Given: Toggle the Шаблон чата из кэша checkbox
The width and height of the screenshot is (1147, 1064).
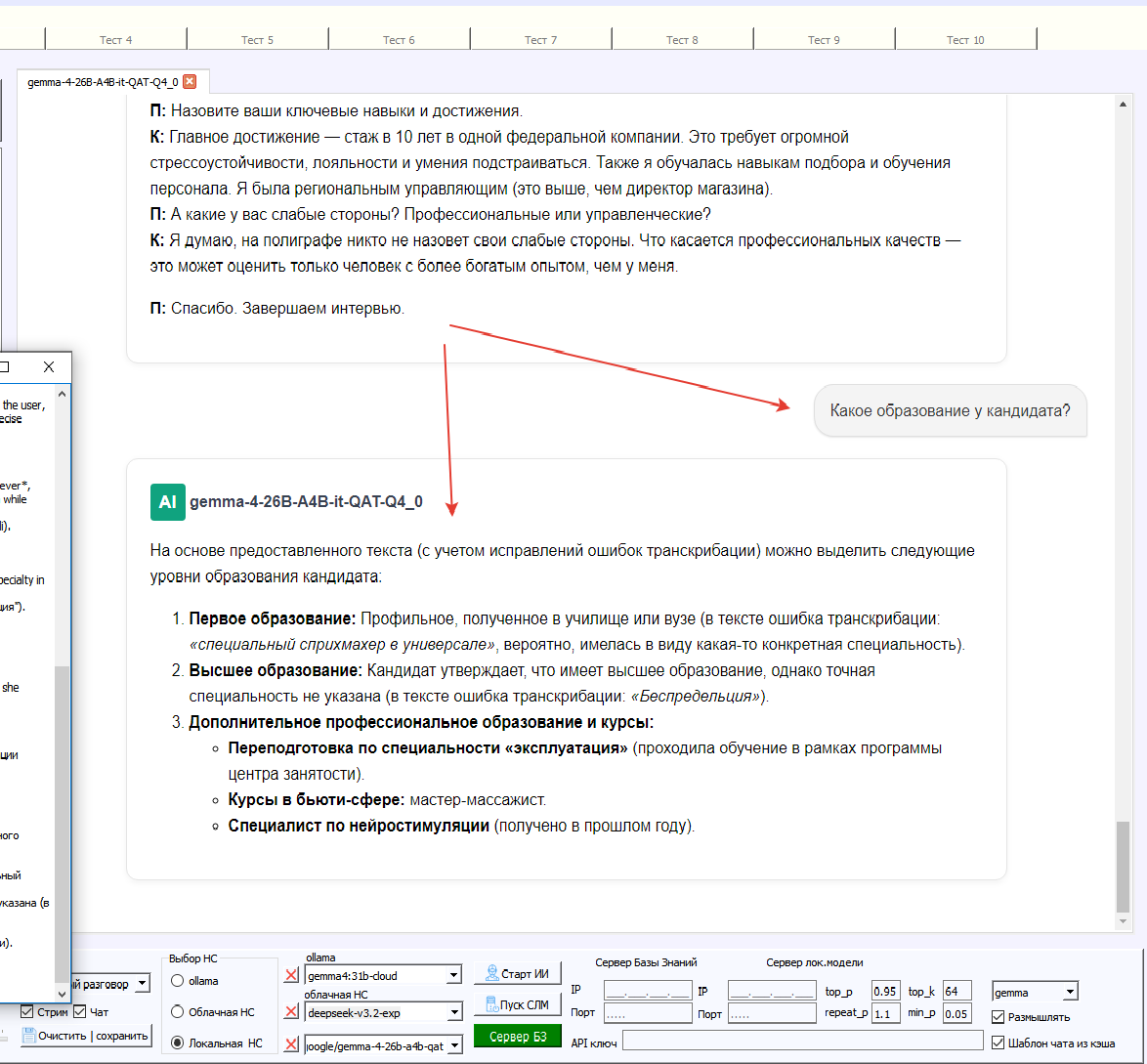Looking at the screenshot, I should [x=998, y=1043].
